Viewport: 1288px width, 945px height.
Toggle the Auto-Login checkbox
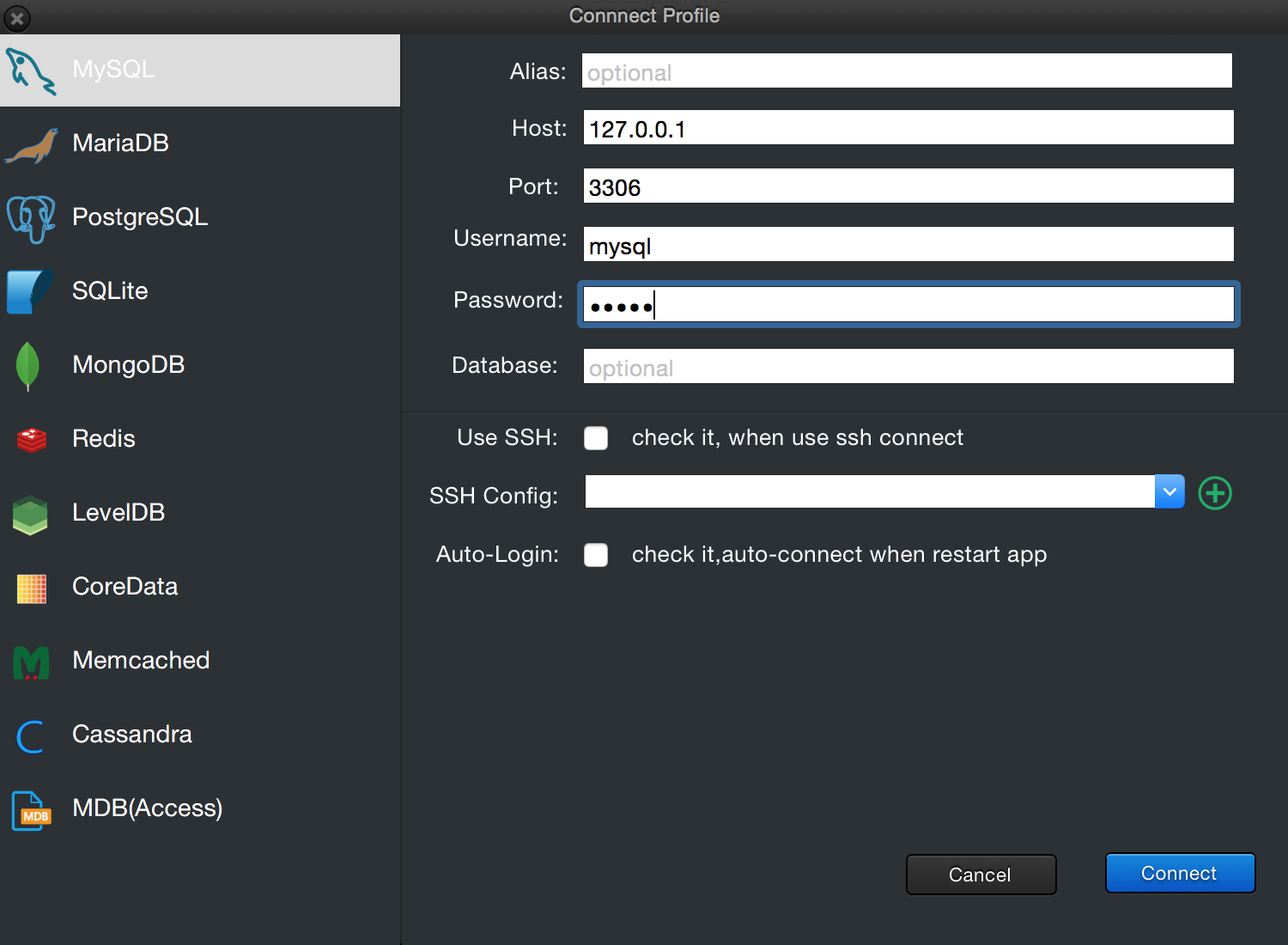596,555
